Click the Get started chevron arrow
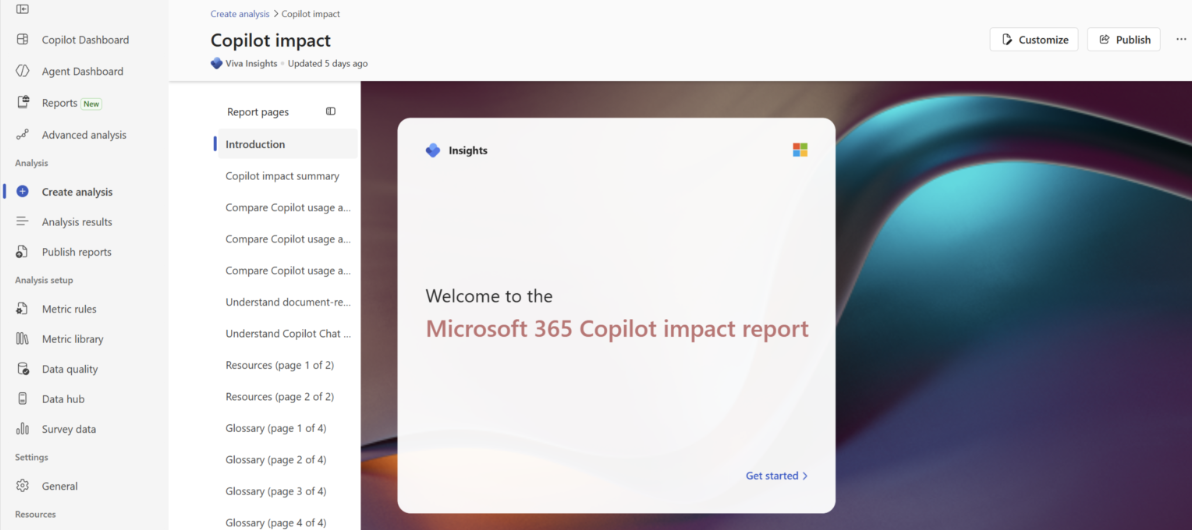1192x530 pixels. 805,476
